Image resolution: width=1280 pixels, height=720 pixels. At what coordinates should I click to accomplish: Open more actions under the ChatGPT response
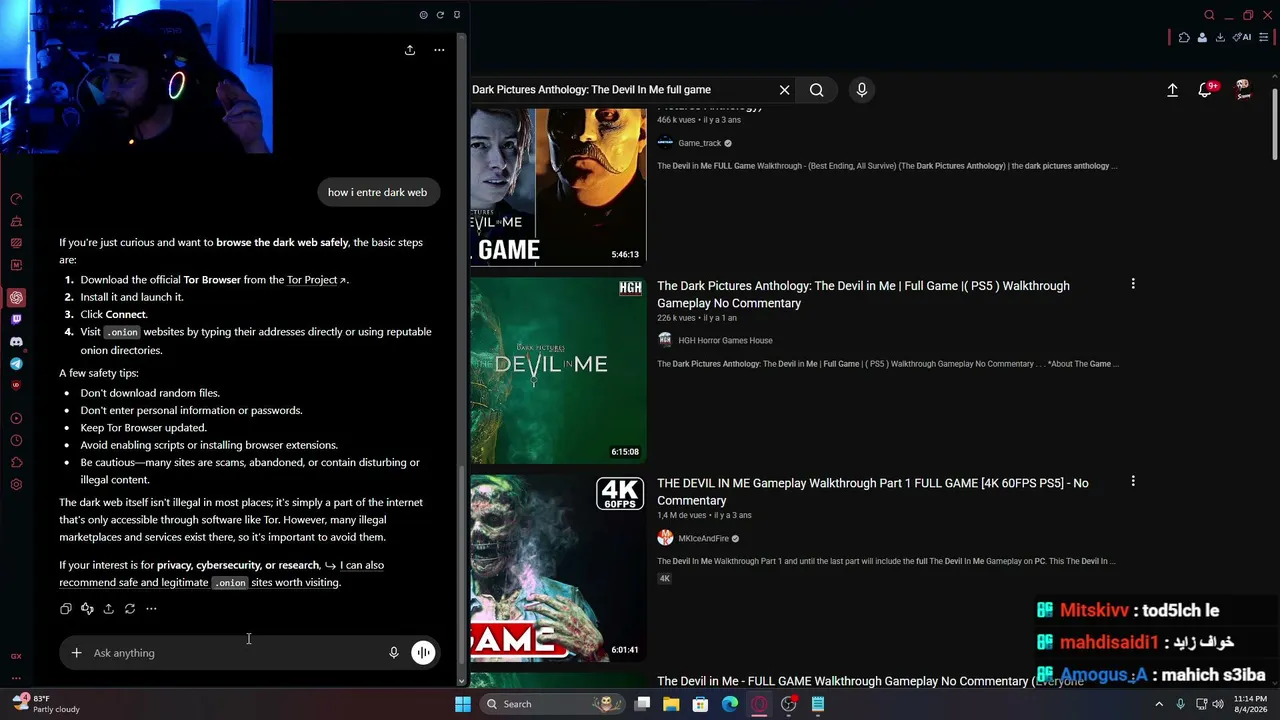(151, 609)
